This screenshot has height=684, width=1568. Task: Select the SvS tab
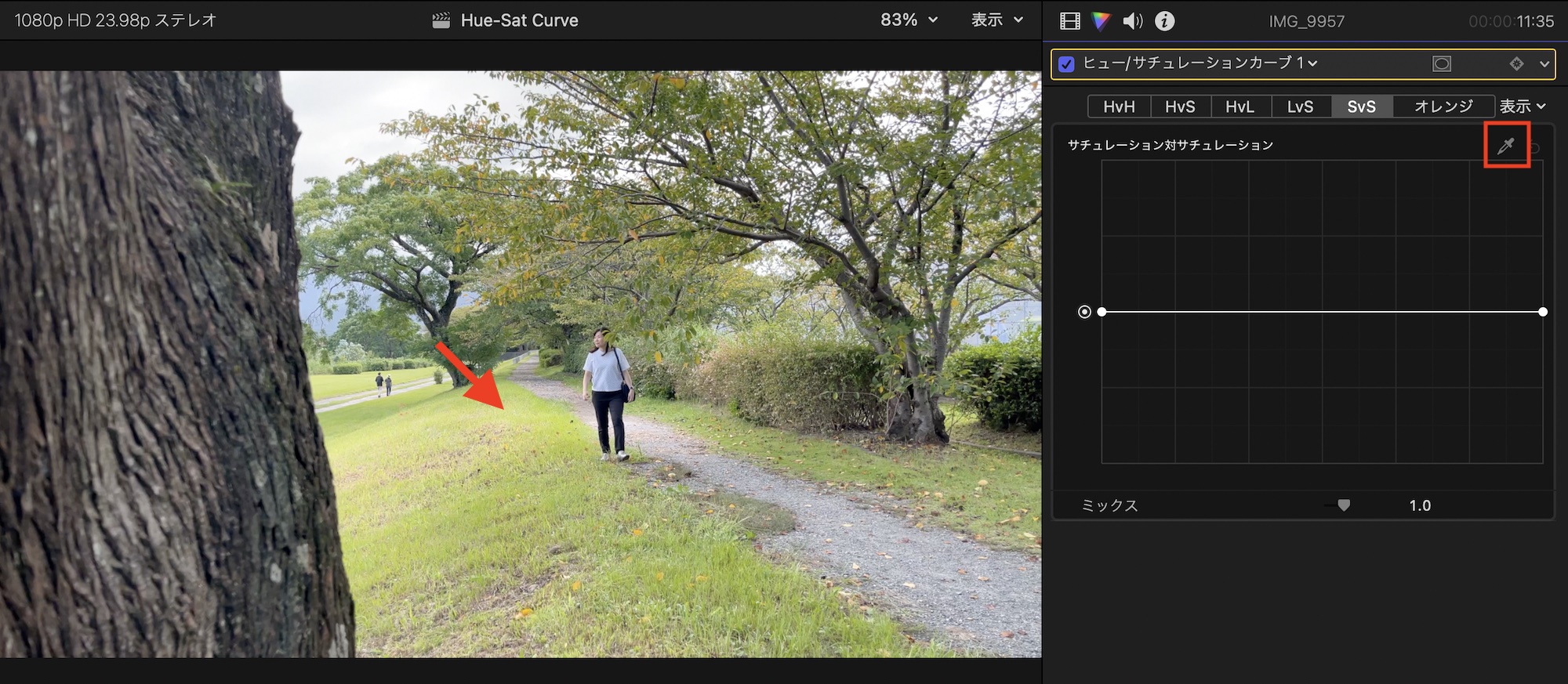[x=1362, y=107]
